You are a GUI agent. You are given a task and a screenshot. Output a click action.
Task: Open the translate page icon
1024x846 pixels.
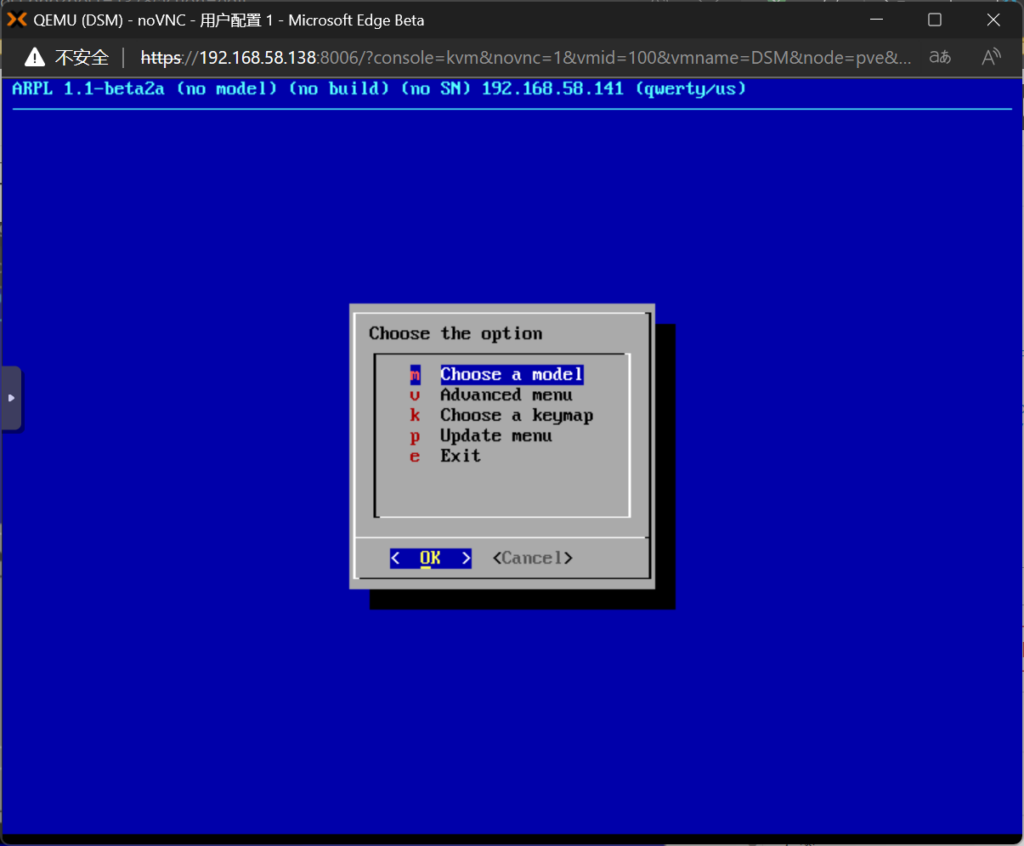(x=940, y=57)
